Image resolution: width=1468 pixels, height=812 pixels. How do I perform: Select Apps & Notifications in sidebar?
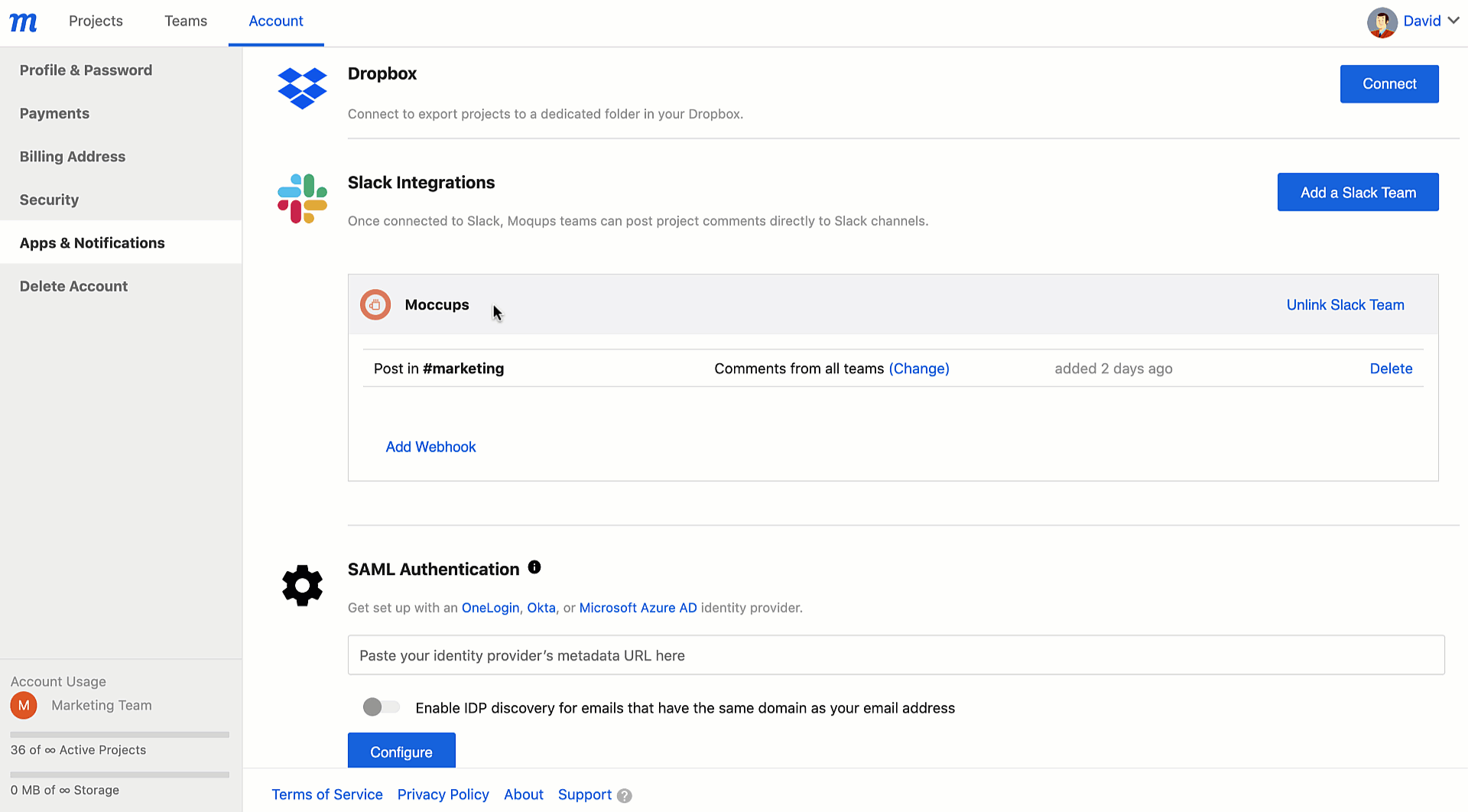pos(92,242)
